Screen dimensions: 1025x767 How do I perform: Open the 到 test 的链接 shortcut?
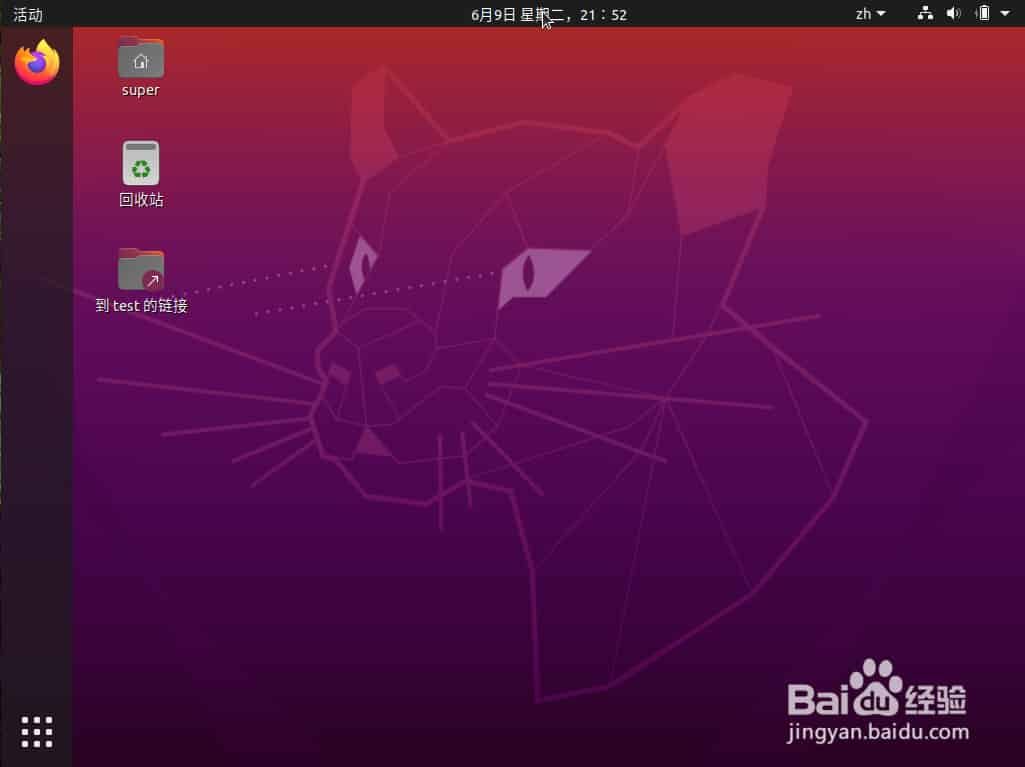point(140,269)
